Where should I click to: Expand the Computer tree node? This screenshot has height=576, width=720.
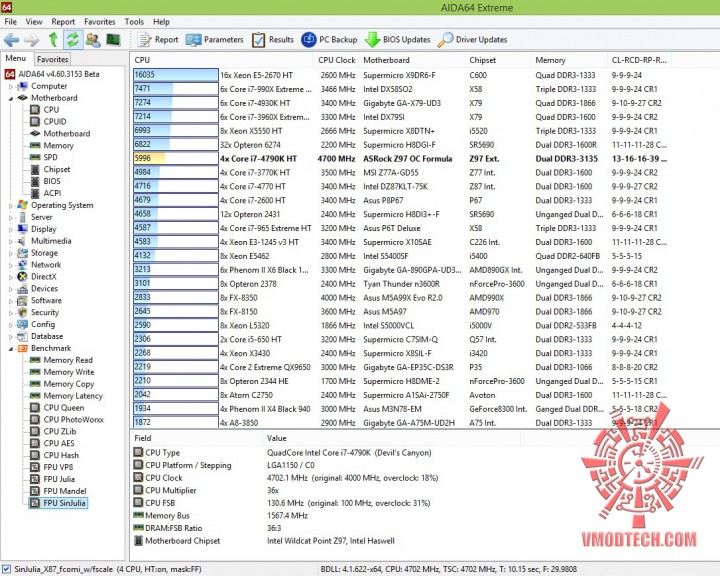pyautogui.click(x=11, y=86)
